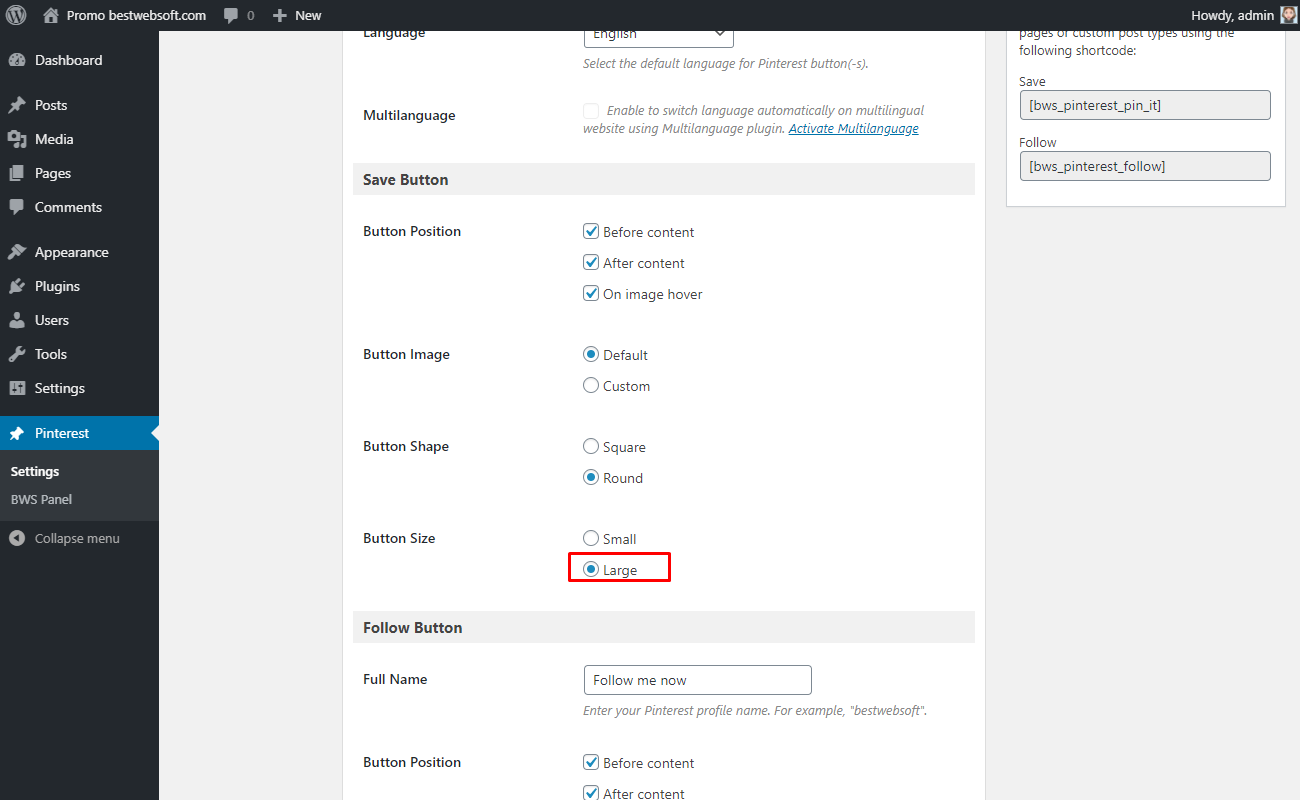This screenshot has width=1300, height=800.
Task: Select Large button size
Action: (x=591, y=570)
